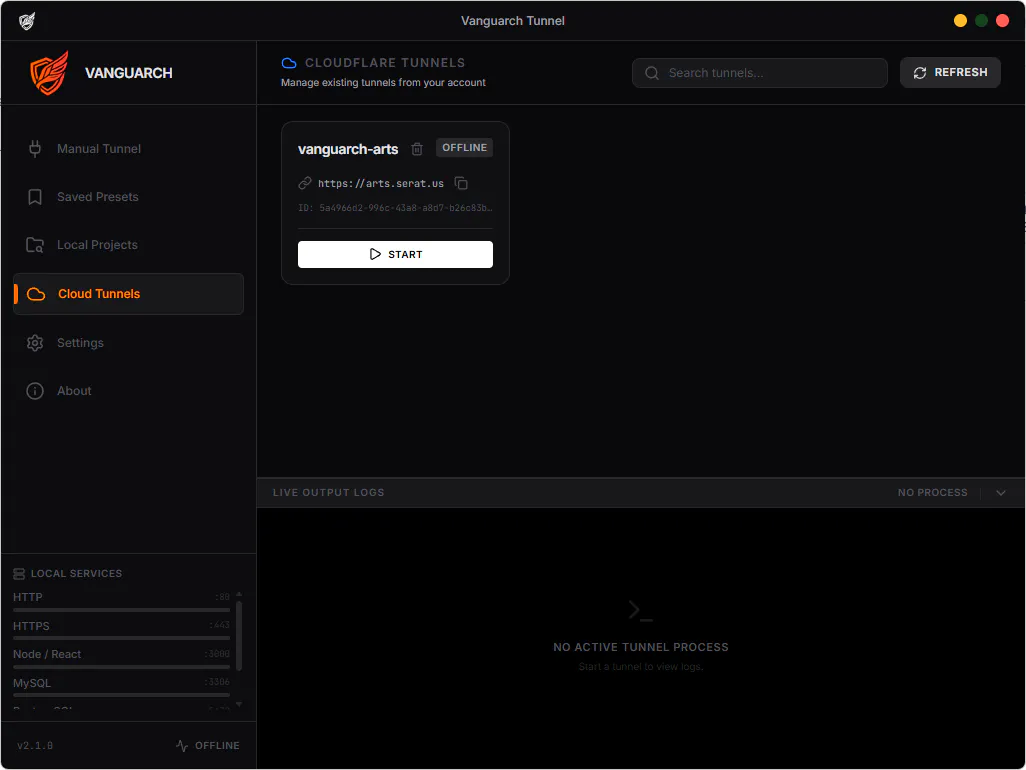Open the https://arts.serat.us link

click(x=381, y=184)
